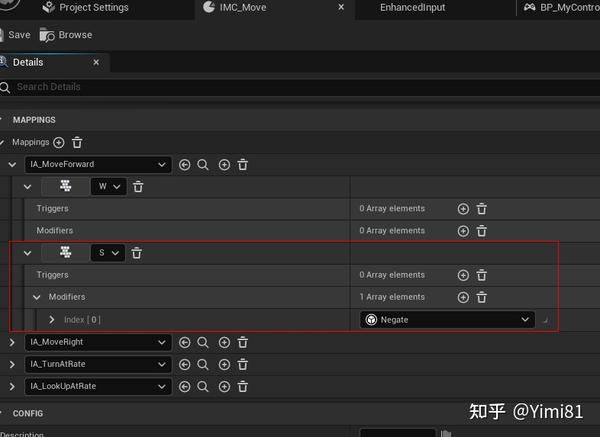Add a modifier to the W key
Screen dimensions: 600x437
point(463,231)
